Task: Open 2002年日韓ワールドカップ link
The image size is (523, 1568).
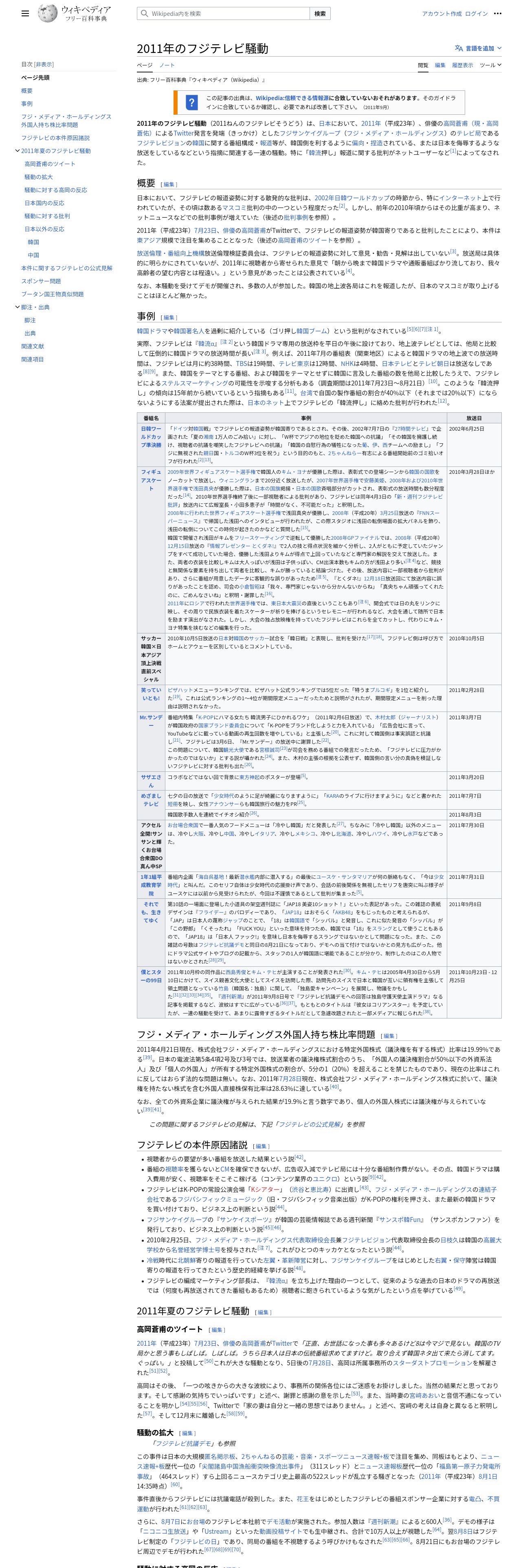Action: pyautogui.click(x=352, y=198)
